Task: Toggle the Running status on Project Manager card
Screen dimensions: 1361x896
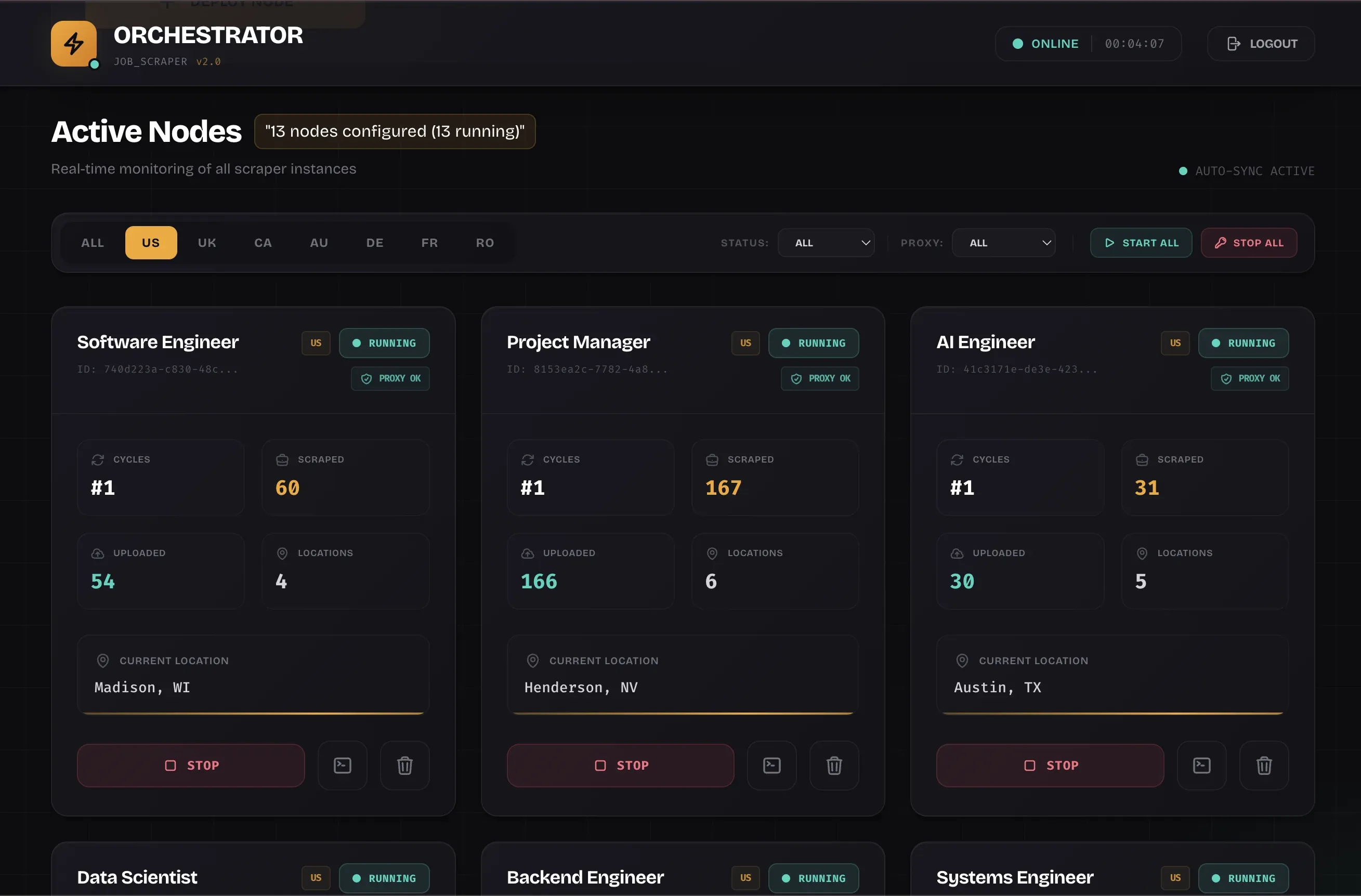Action: [813, 342]
